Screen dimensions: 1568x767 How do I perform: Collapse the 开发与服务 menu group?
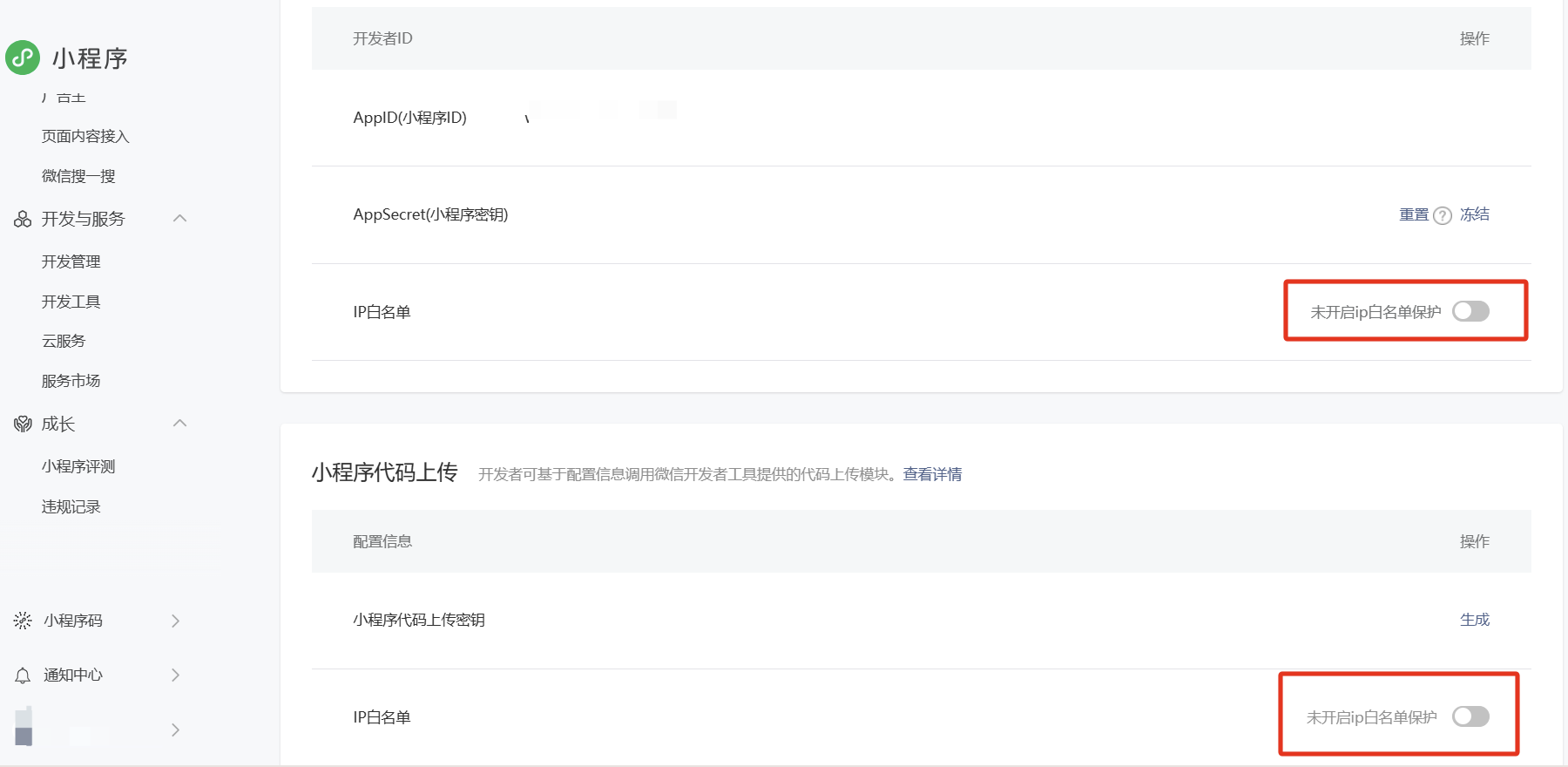point(180,218)
